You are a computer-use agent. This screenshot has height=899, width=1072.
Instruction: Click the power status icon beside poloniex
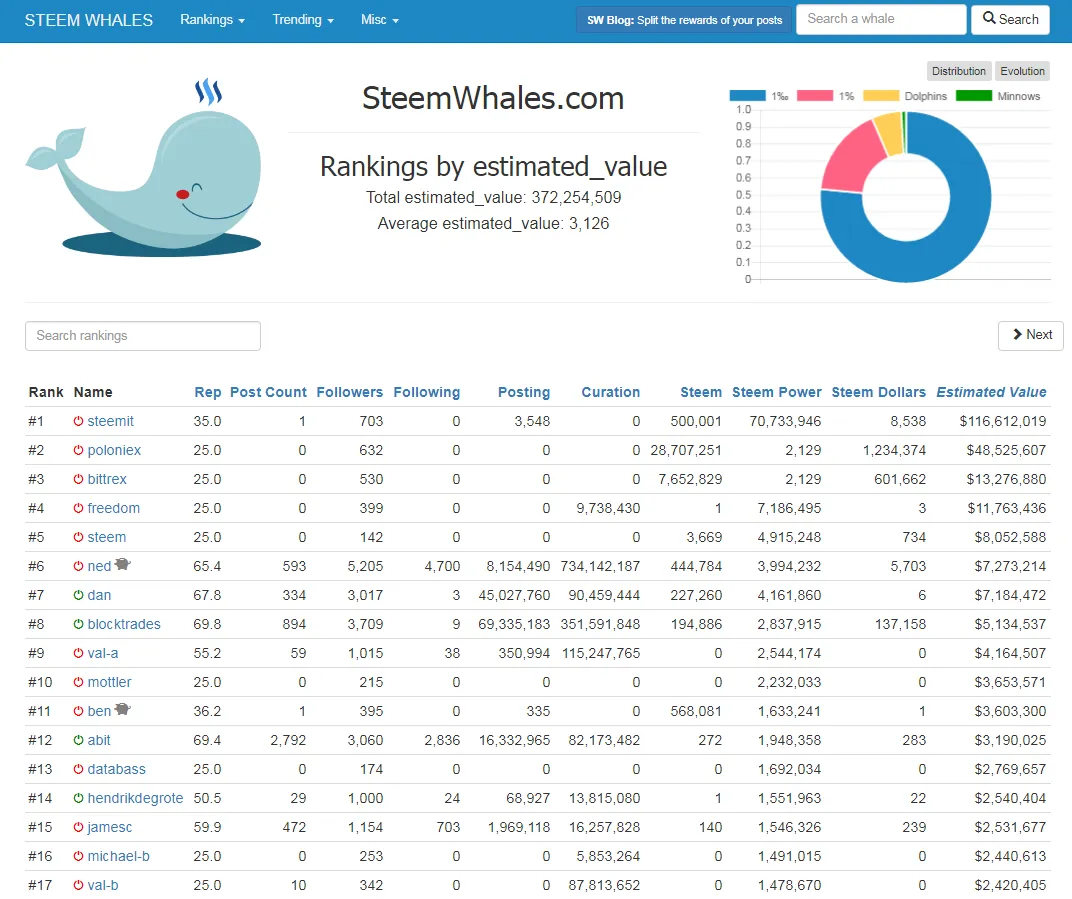click(79, 451)
